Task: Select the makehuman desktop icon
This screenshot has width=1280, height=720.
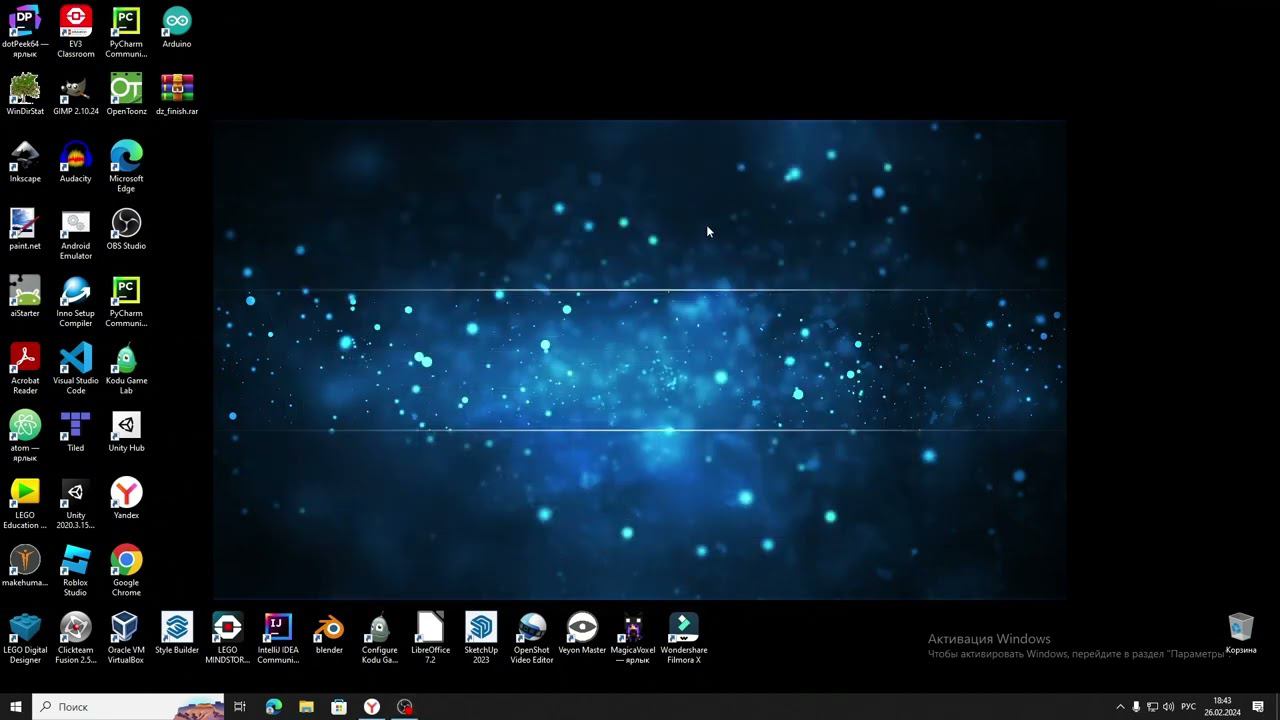Action: 25,564
